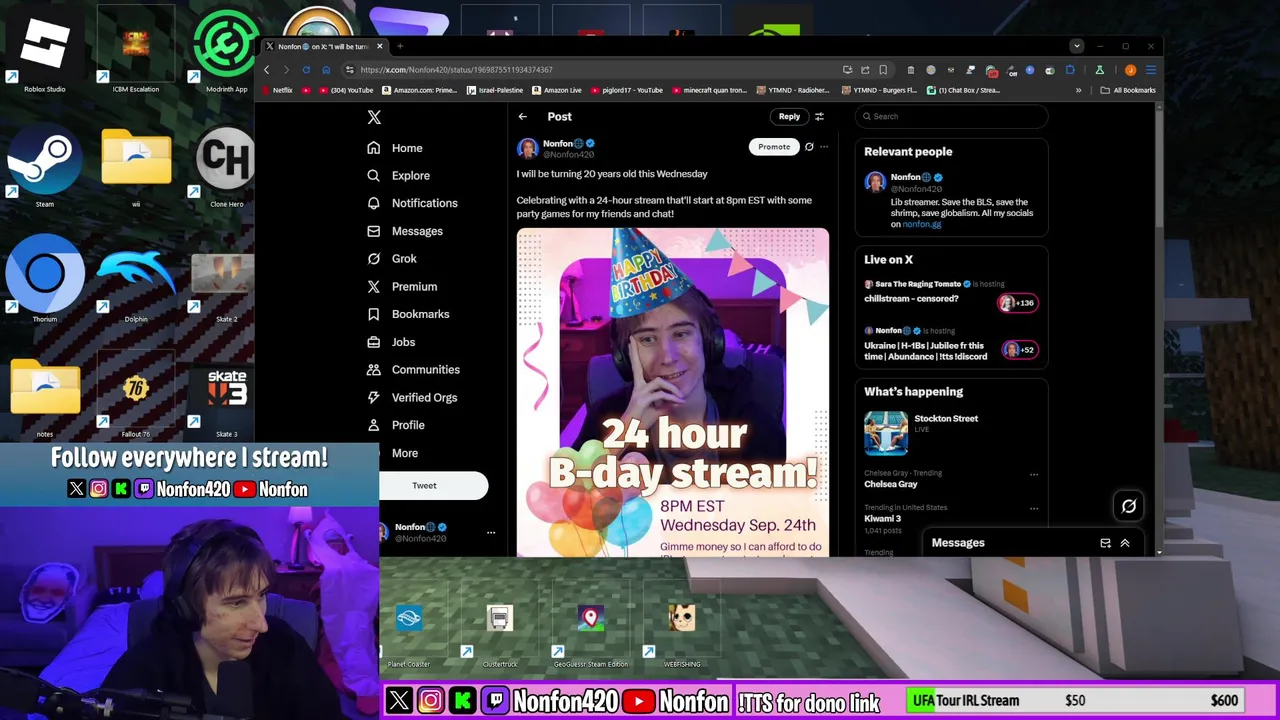
Task: Click browser reload button
Action: click(x=306, y=70)
